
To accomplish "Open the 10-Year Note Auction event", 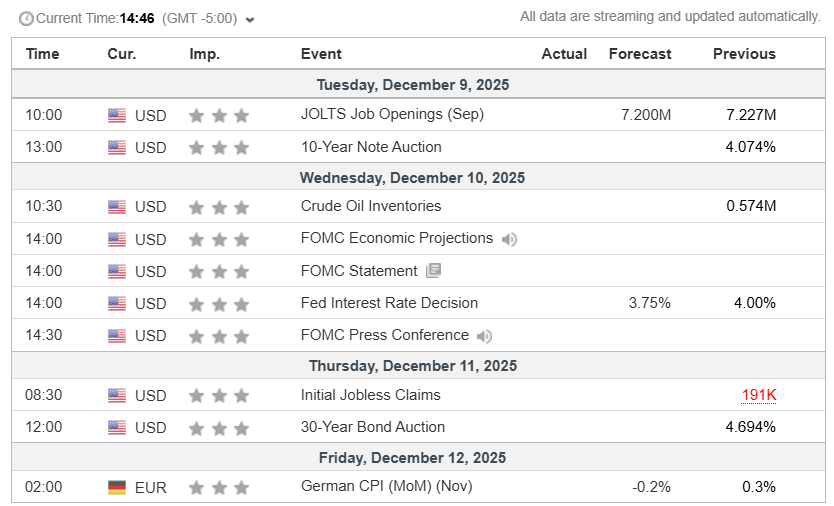I will tap(371, 147).
